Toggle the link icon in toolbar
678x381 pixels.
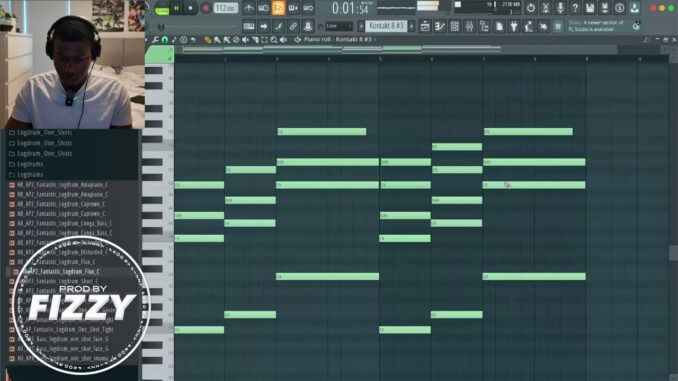coord(293,26)
